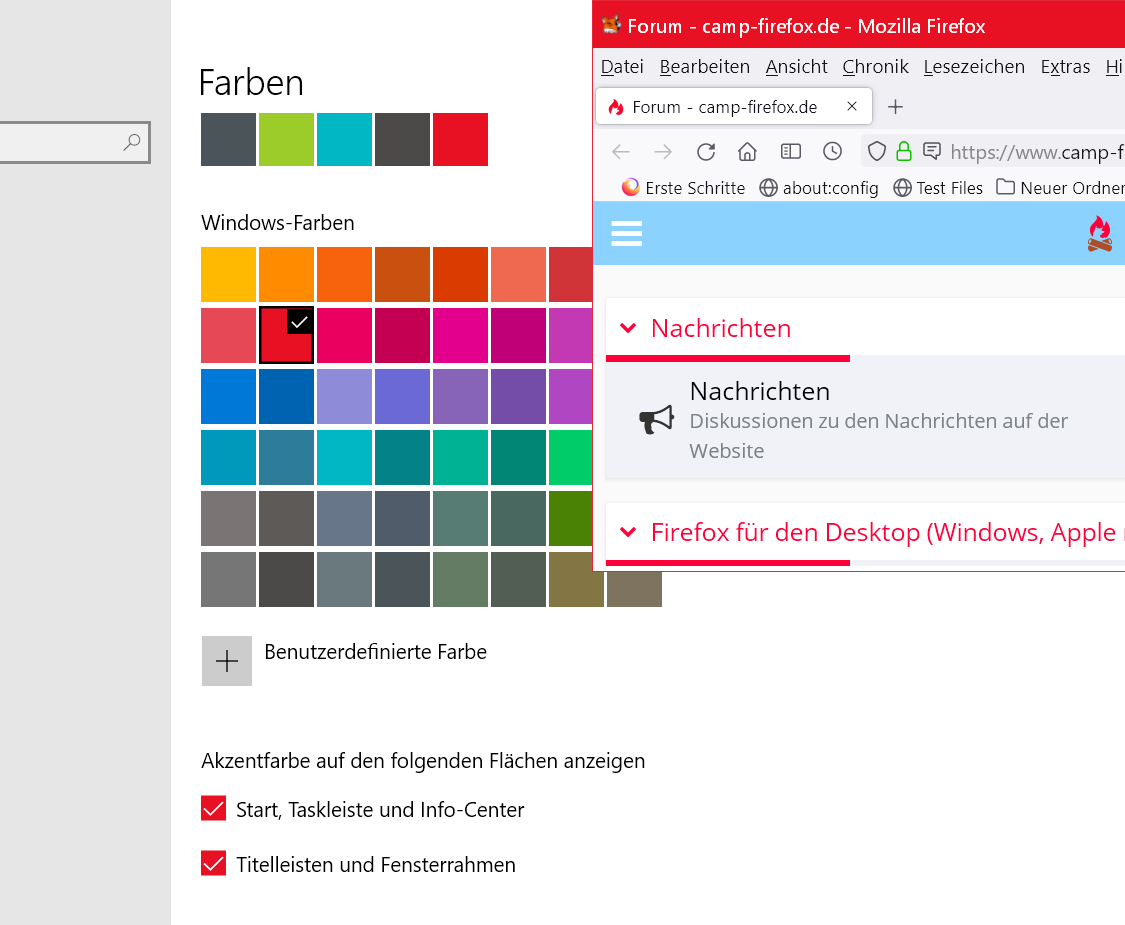Uncheck Titelleisten und Fensterrahmen

[x=214, y=864]
